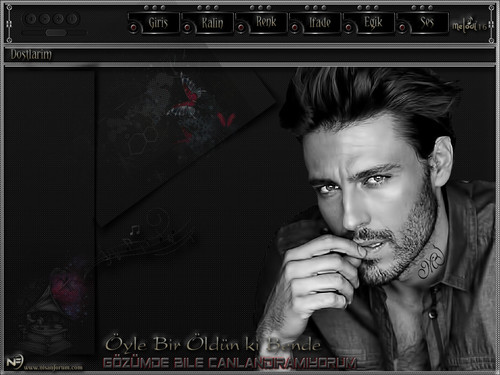Image resolution: width=500 pixels, height=375 pixels.
Task: Open the Renk color button
Action: (261, 23)
